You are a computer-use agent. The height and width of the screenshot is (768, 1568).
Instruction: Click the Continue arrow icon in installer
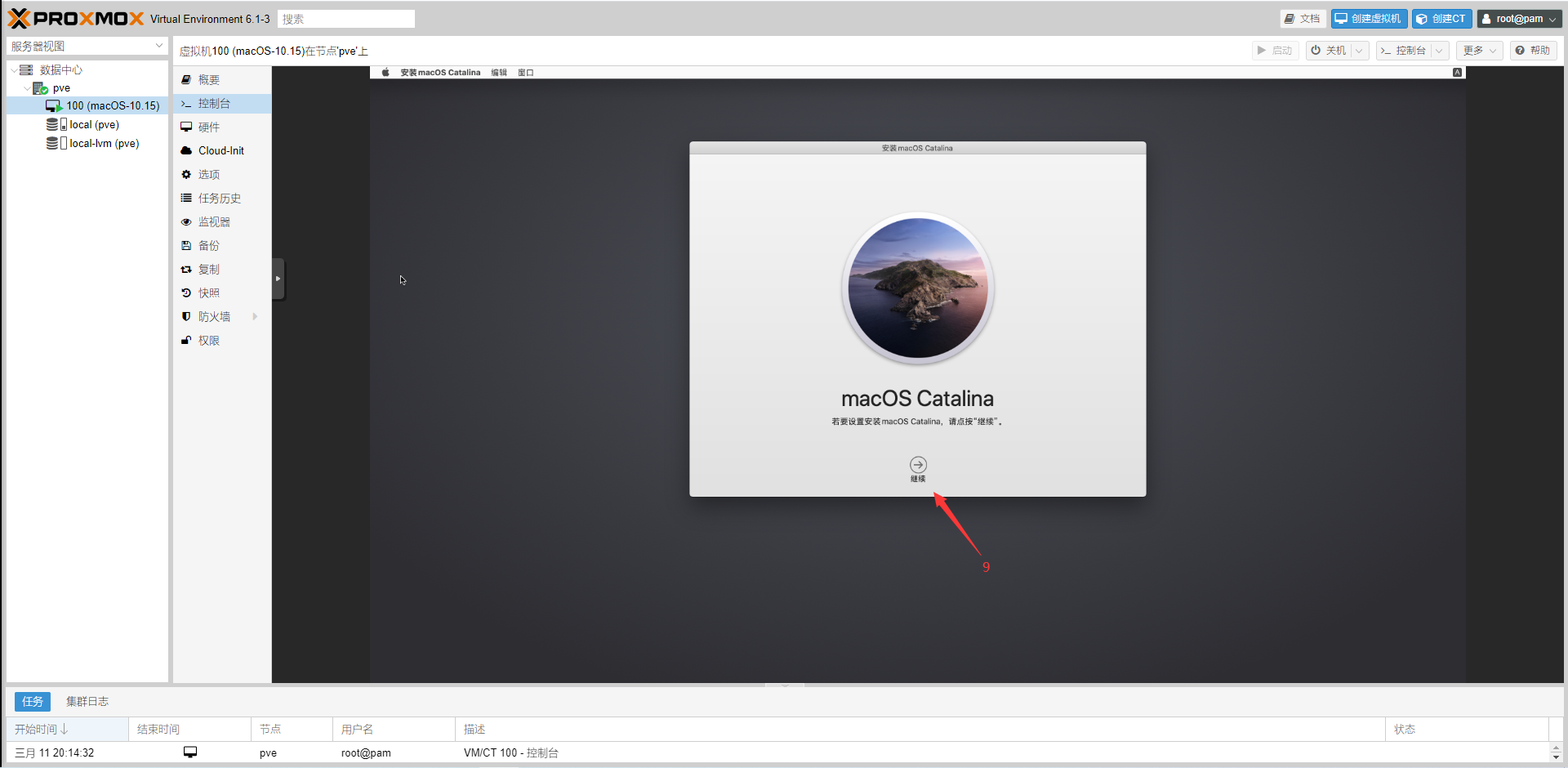click(x=918, y=464)
